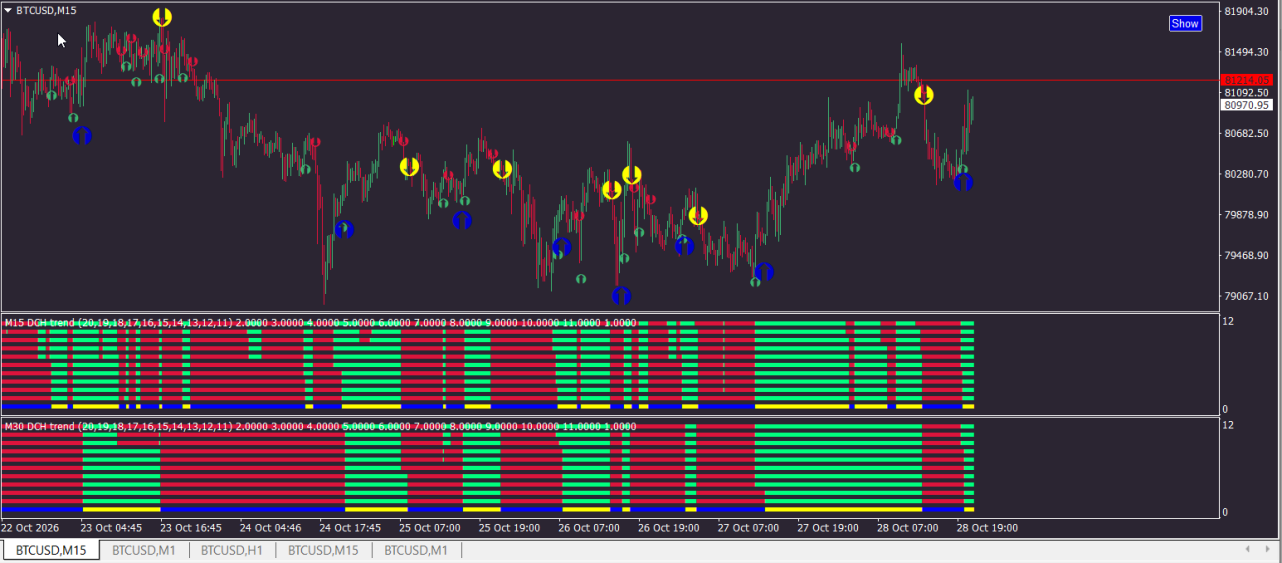Click the 25 Oct 19:00 time label
The image size is (1282, 563).
click(509, 527)
